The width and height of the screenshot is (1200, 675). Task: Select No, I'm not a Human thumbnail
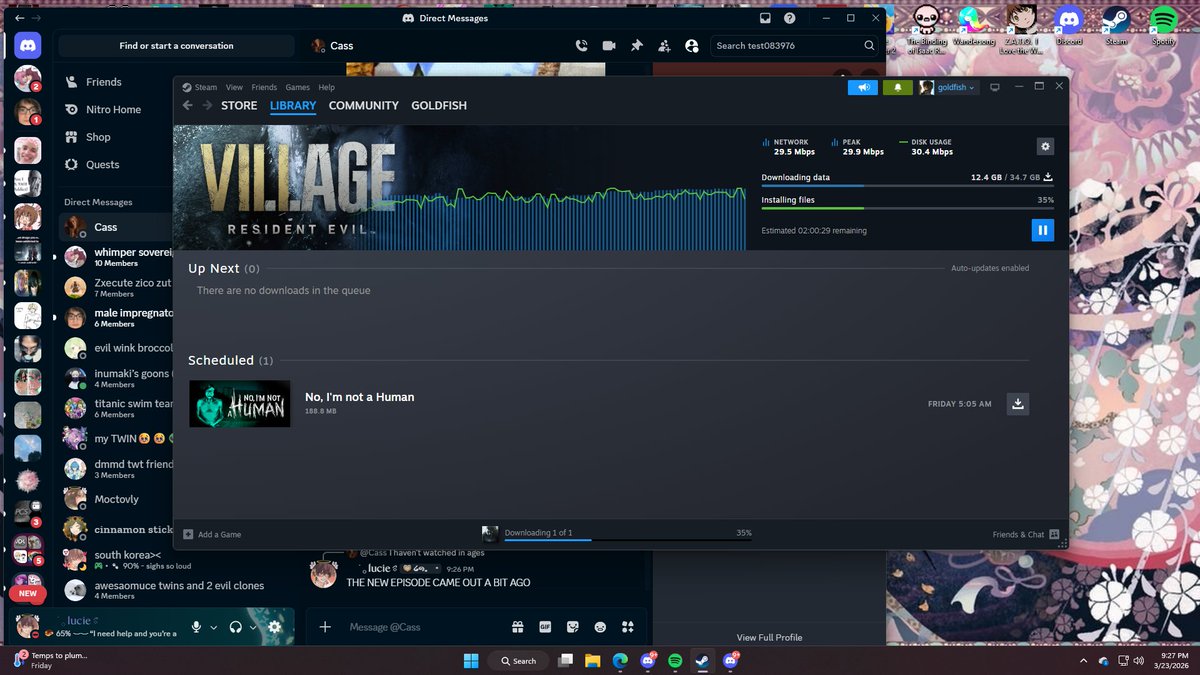(240, 404)
